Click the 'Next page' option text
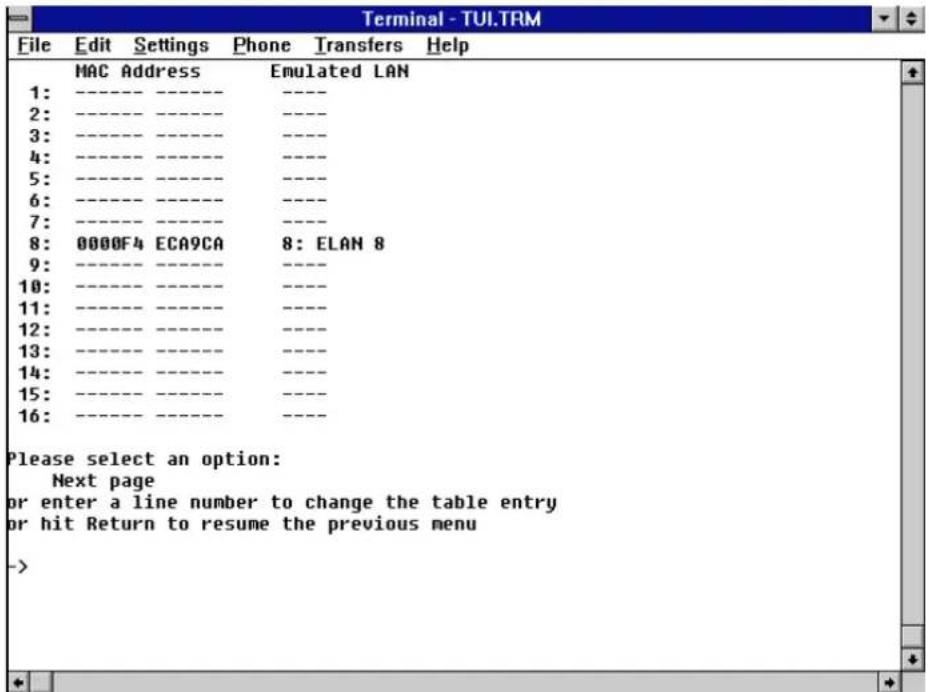 [x=103, y=480]
